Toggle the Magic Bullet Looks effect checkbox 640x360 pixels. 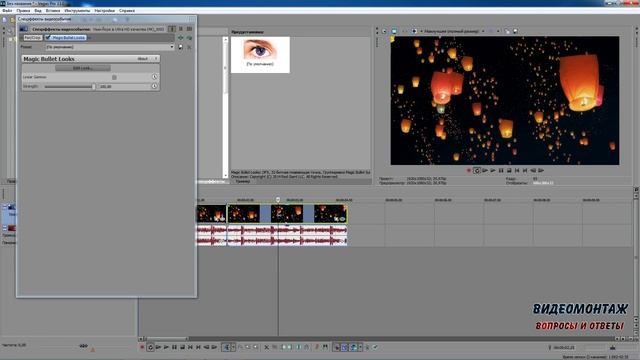pos(48,38)
